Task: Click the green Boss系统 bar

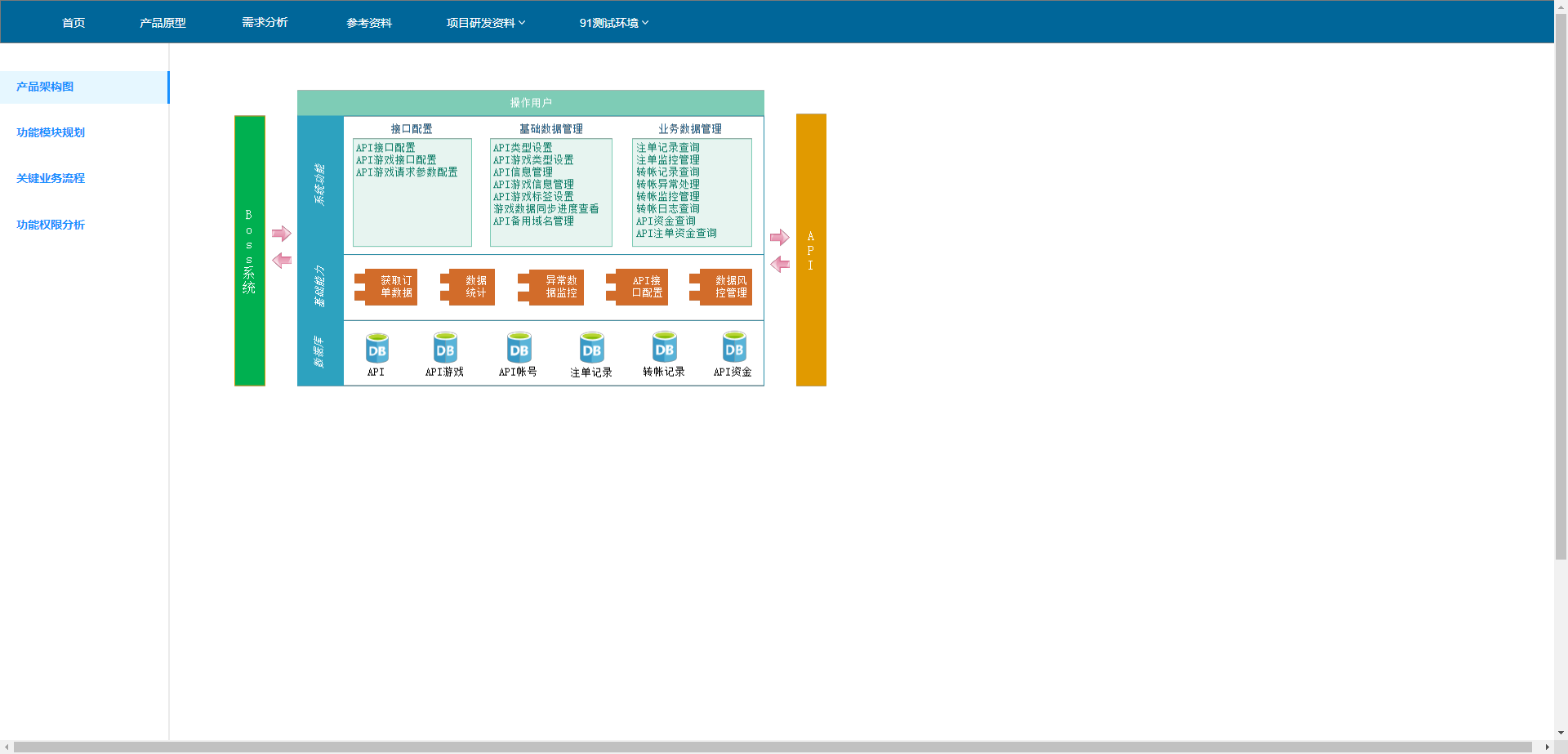Action: coord(250,251)
